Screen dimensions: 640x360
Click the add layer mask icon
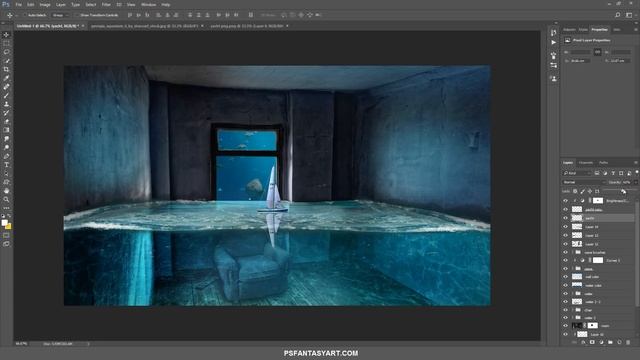(592, 342)
